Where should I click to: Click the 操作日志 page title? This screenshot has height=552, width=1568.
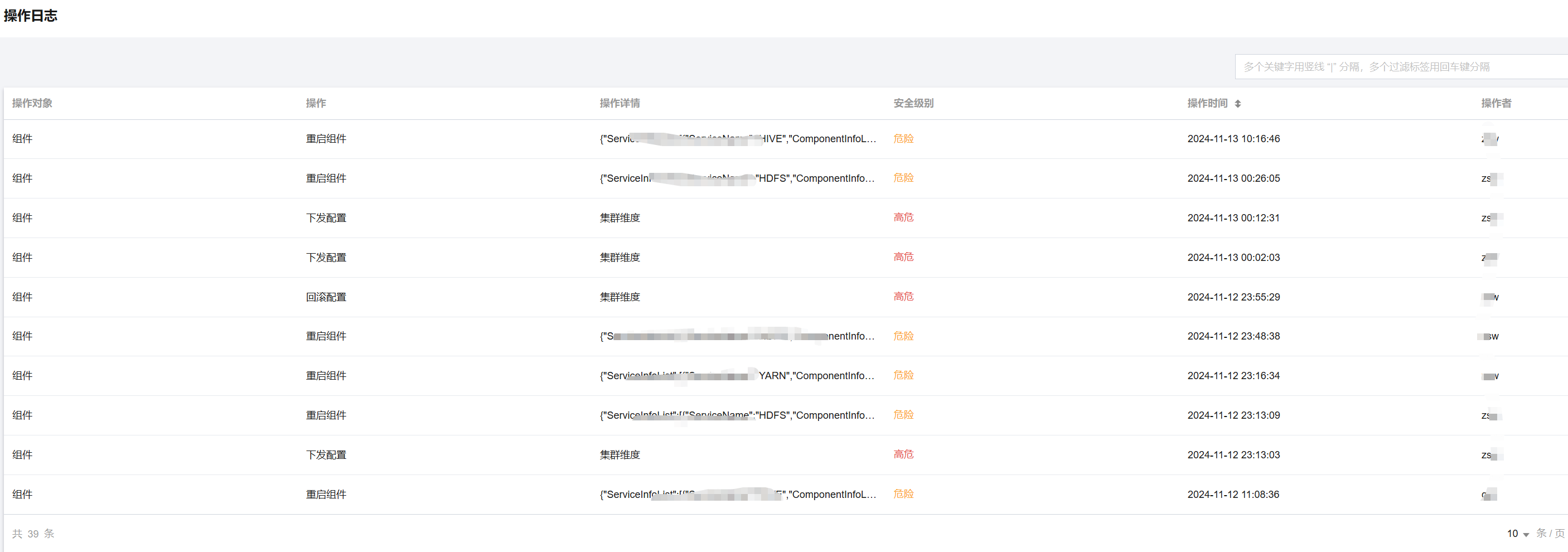[x=31, y=16]
